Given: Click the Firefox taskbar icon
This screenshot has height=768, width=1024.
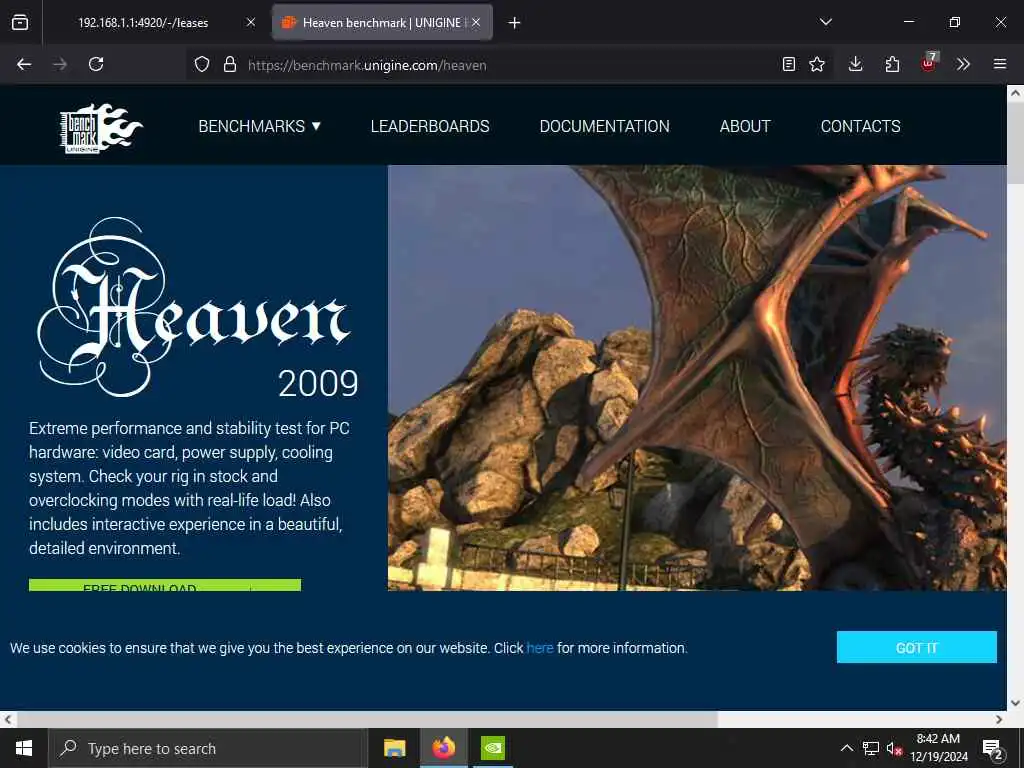Looking at the screenshot, I should pos(443,748).
